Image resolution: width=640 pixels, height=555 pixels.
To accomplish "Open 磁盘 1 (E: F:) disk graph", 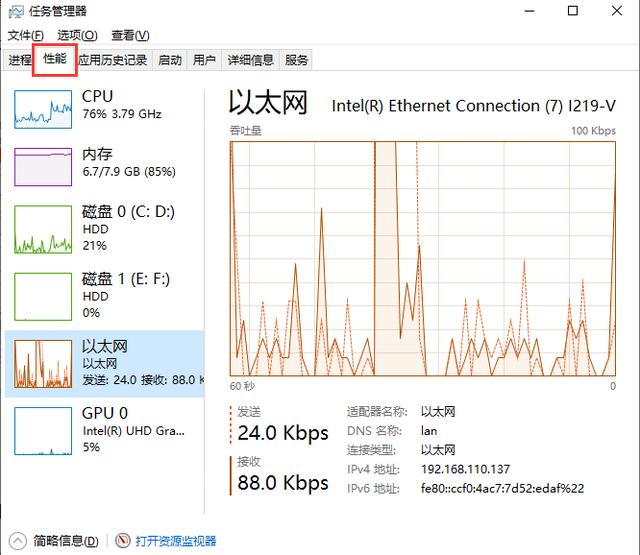I will point(44,296).
